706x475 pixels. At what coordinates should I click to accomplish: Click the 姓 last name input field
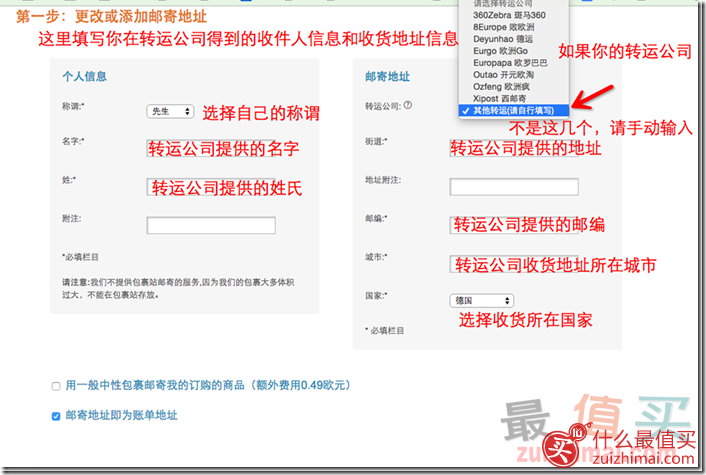[211, 187]
